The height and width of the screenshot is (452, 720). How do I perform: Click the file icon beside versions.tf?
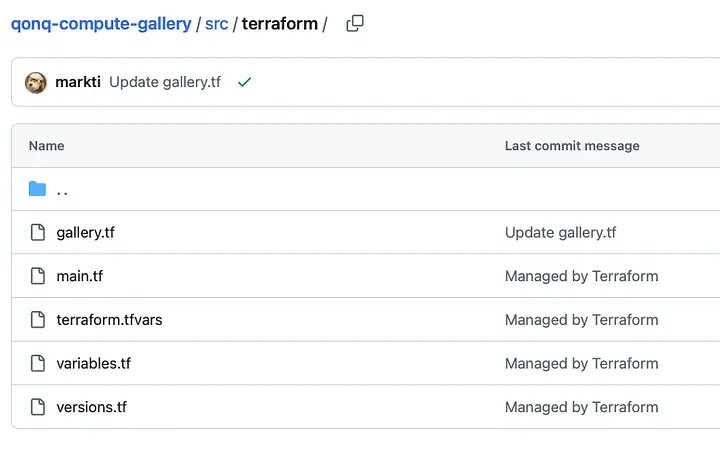click(x=38, y=407)
